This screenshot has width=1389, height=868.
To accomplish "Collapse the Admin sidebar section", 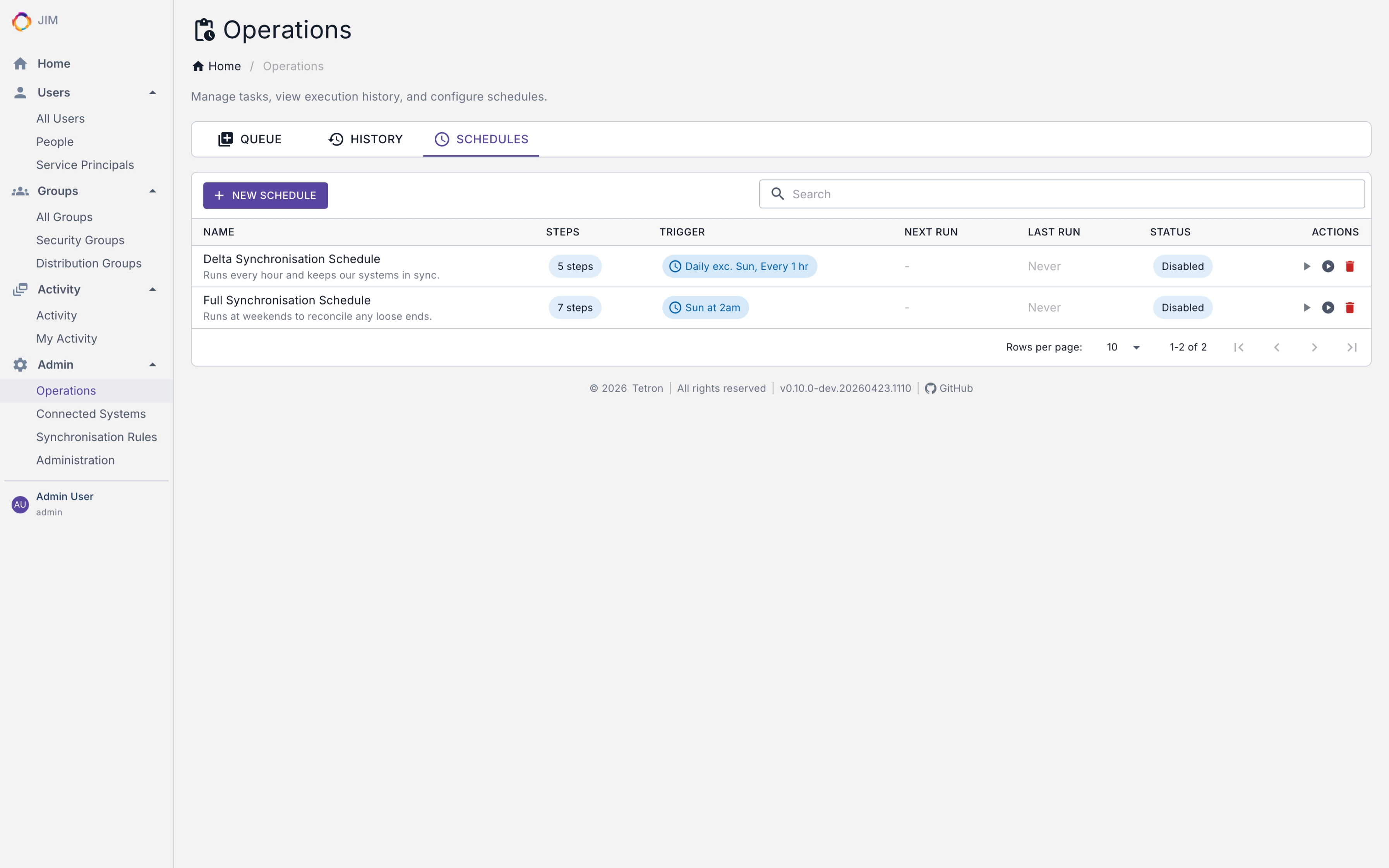I will tap(152, 365).
